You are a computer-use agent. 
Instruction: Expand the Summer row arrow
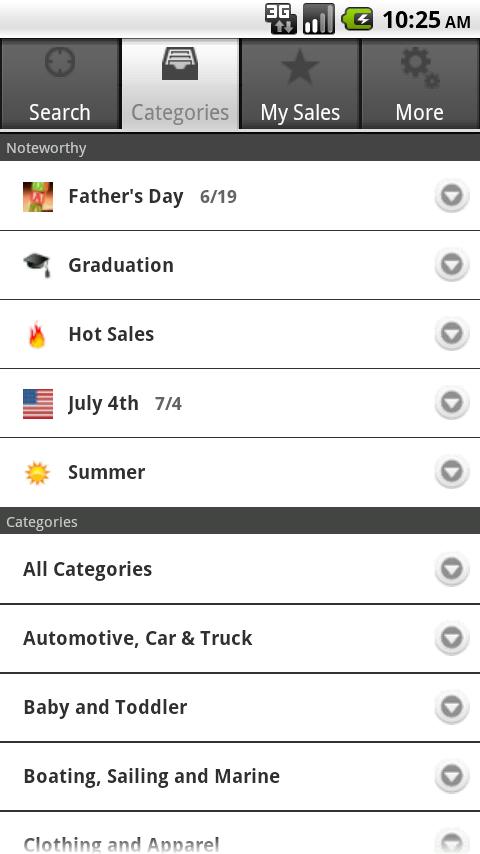coord(452,472)
